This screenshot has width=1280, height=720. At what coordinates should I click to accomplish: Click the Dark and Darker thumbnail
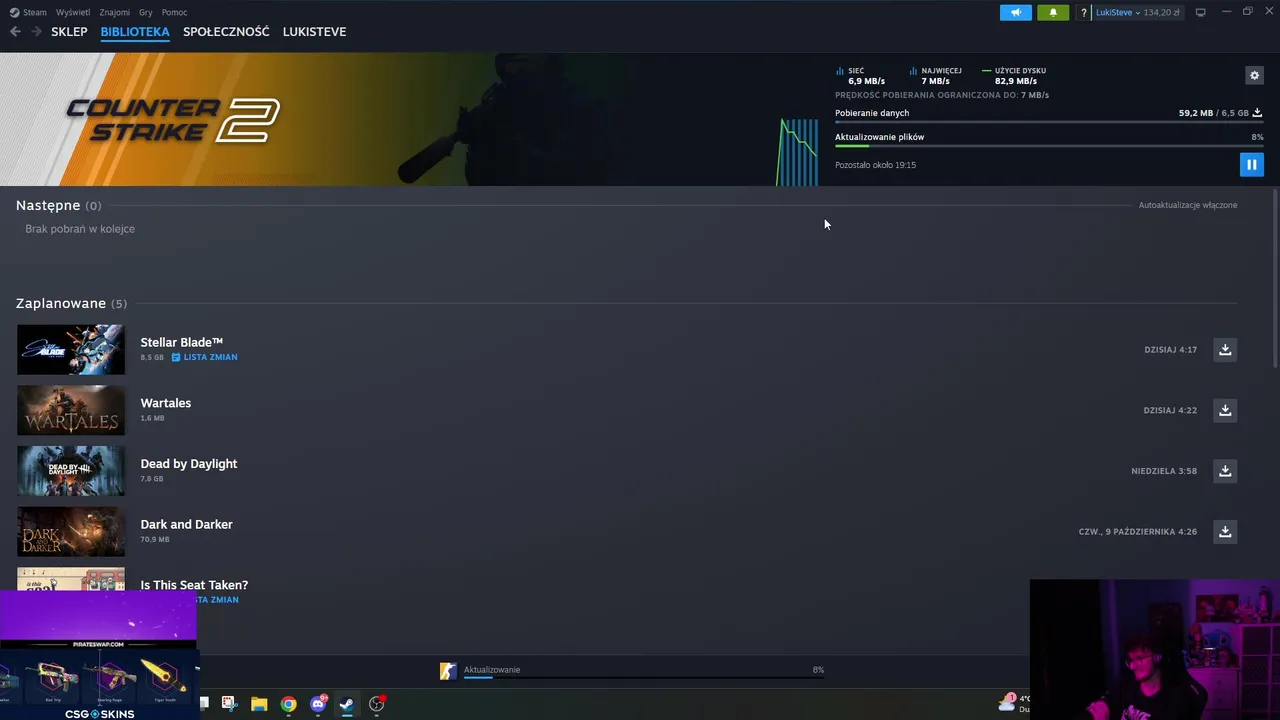point(71,531)
